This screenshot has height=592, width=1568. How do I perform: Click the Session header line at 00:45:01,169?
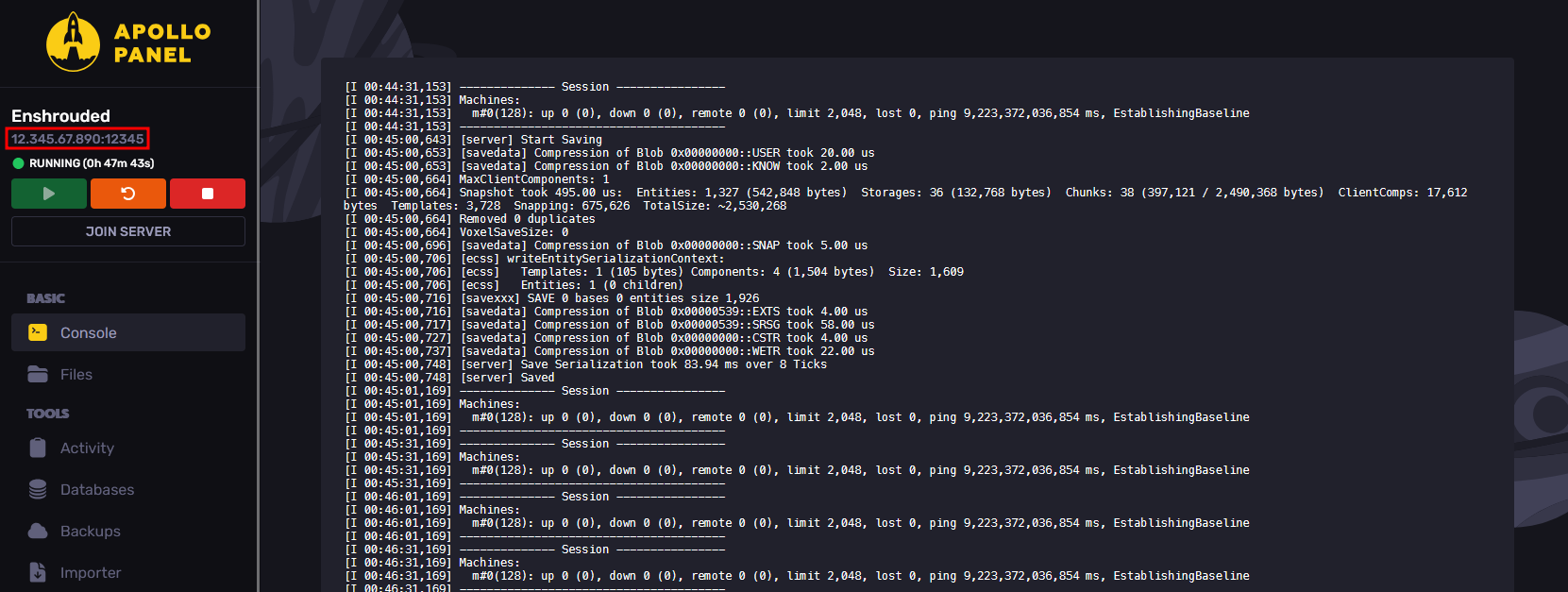pos(535,391)
